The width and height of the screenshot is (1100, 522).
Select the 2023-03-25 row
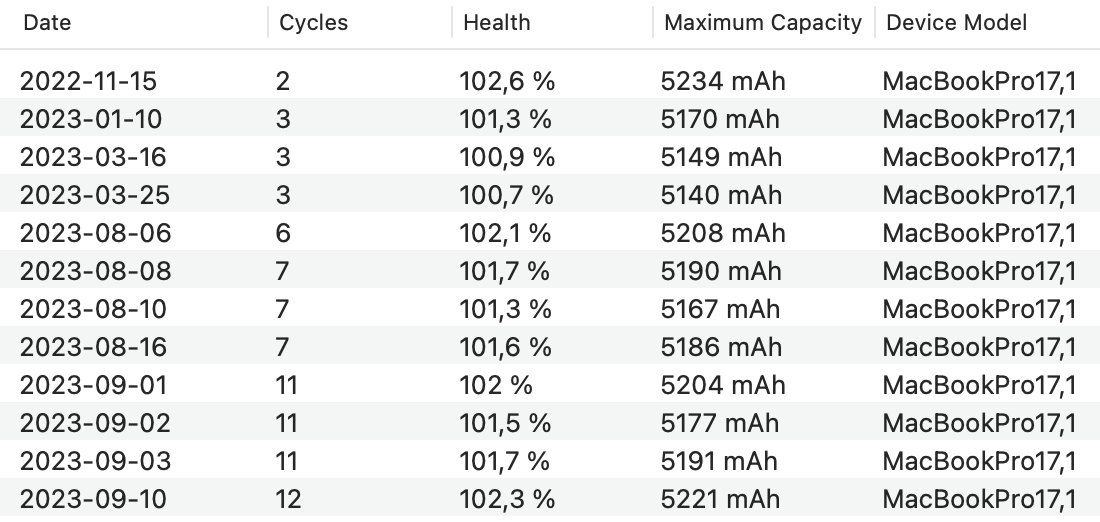click(93, 195)
